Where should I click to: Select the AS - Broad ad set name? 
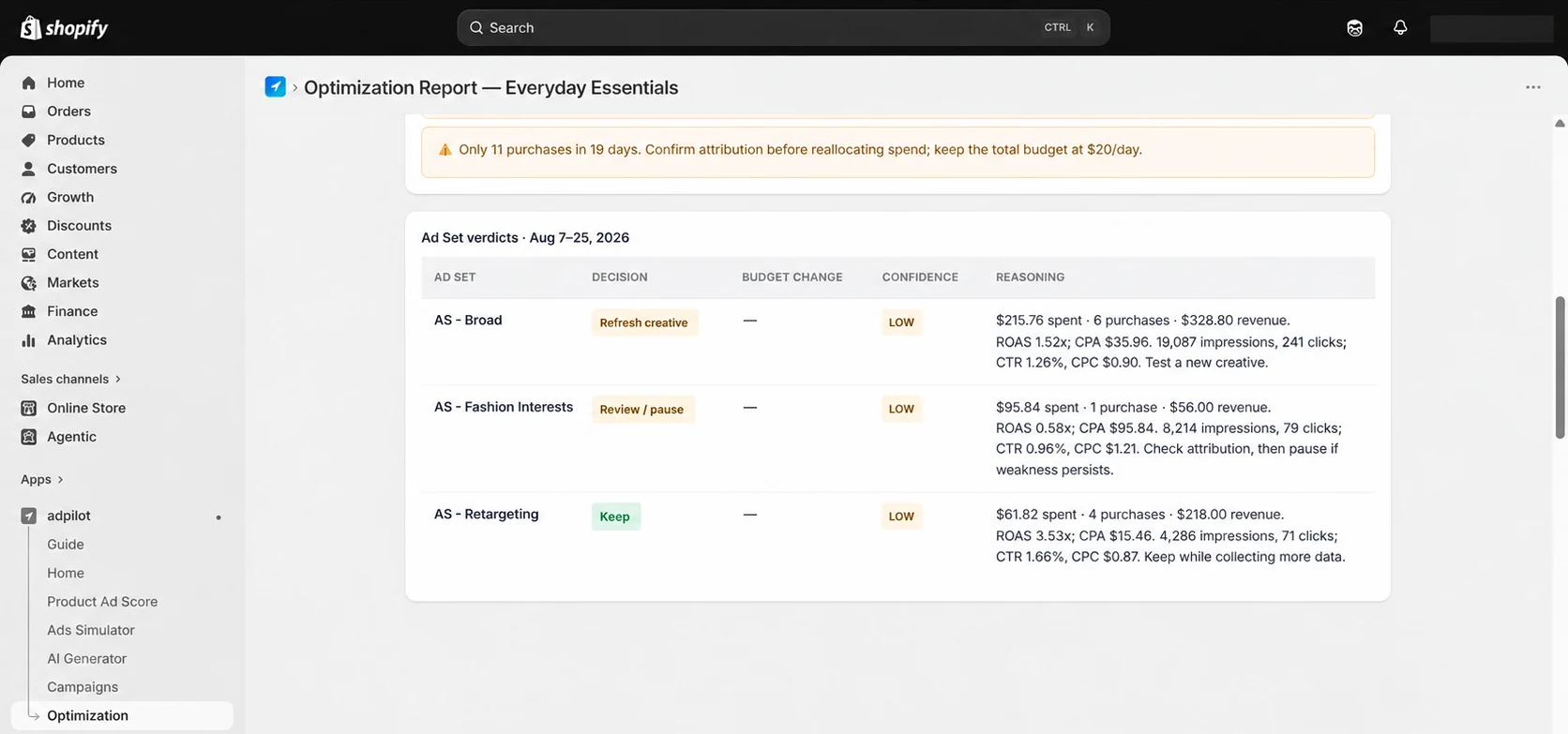click(x=468, y=321)
